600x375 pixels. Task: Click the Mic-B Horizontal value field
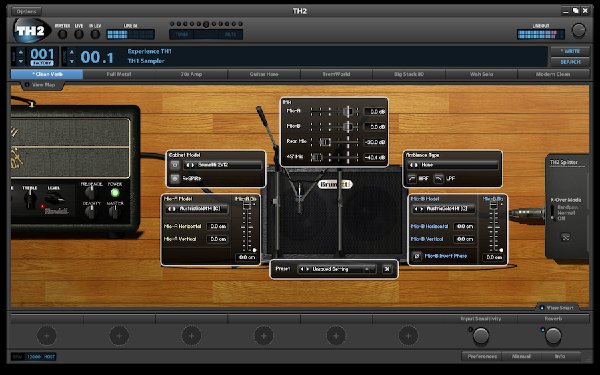[465, 227]
